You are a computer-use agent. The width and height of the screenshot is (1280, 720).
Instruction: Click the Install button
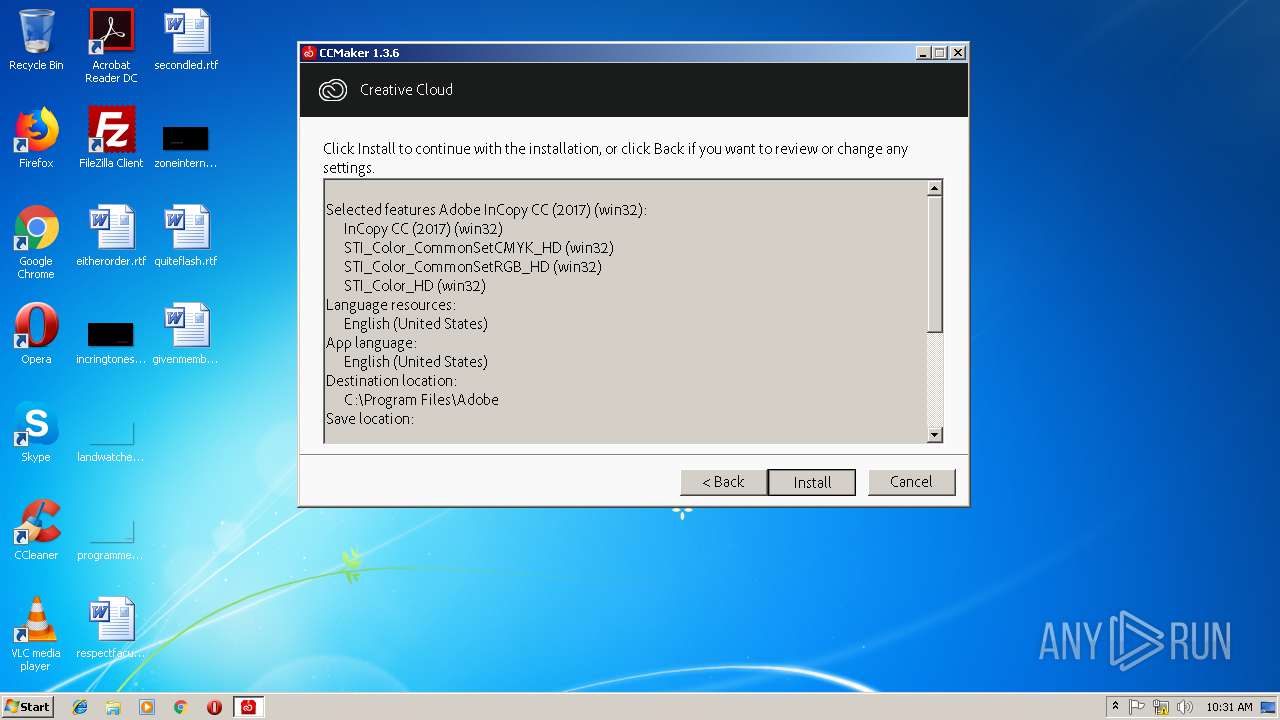pyautogui.click(x=811, y=482)
